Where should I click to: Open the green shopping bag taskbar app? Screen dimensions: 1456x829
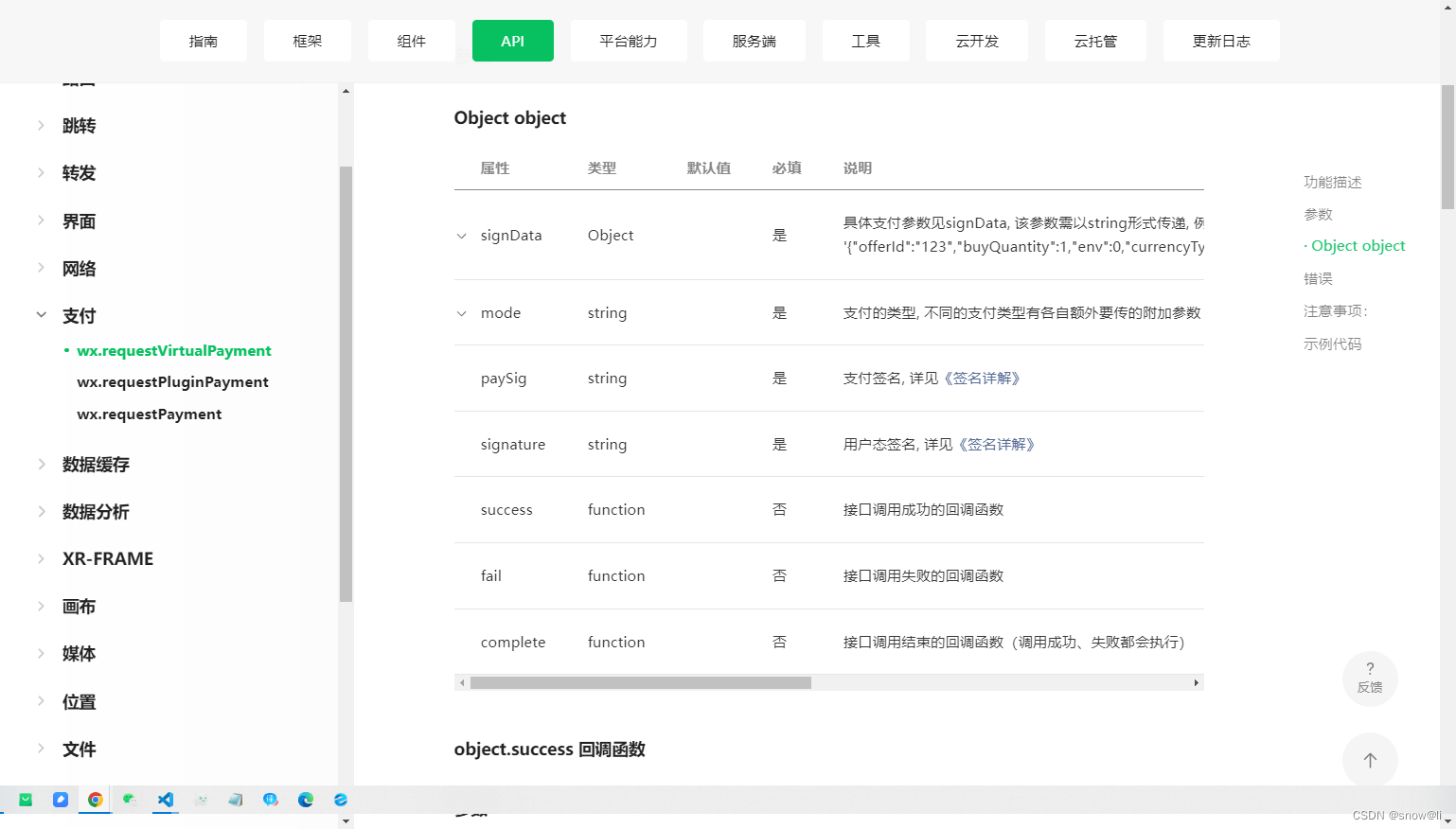pyautogui.click(x=26, y=800)
